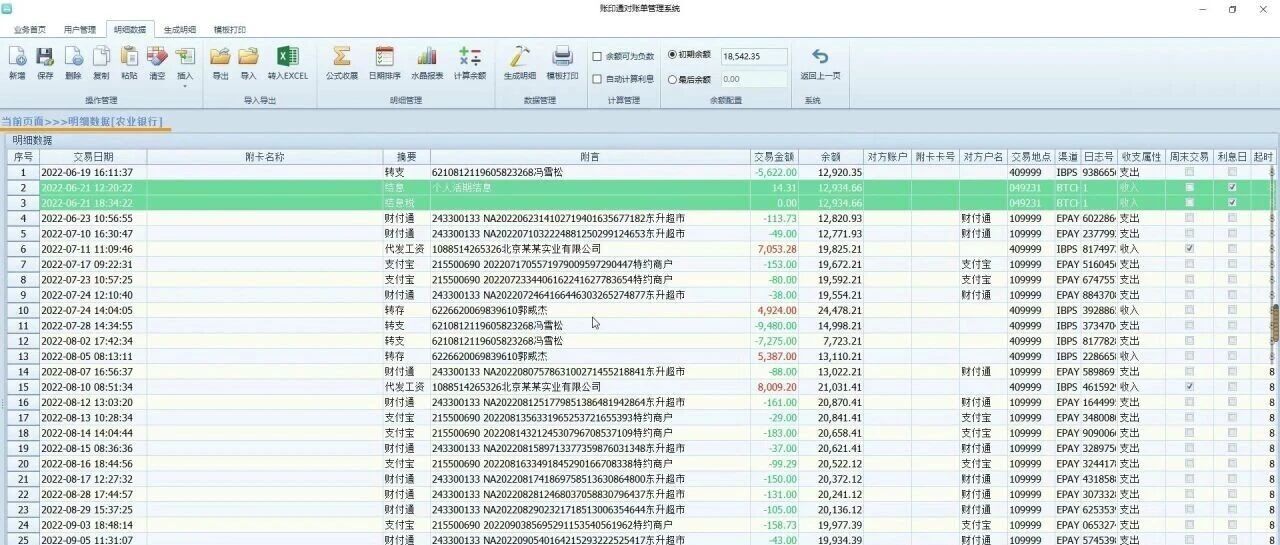Open the 生成明细 ribbon tab
The width and height of the screenshot is (1280, 545).
180,30
